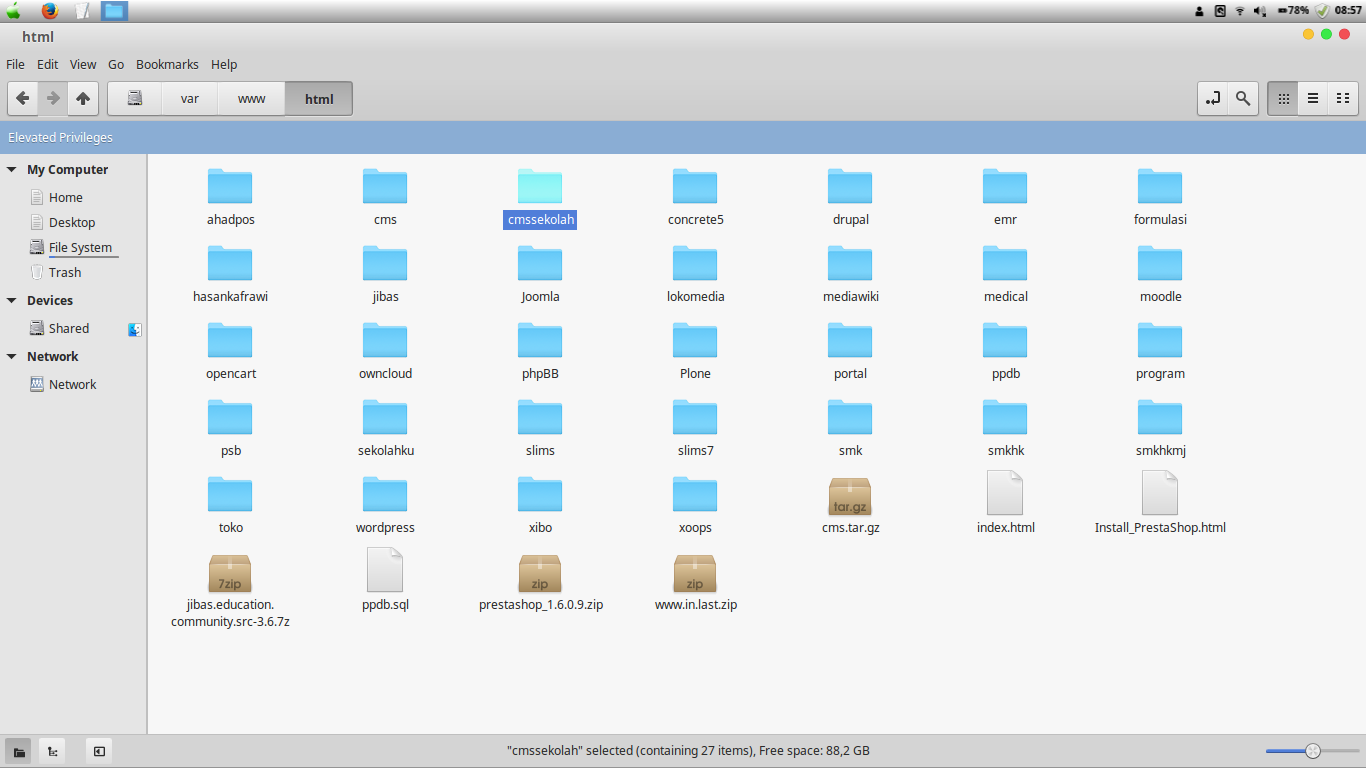Switch to icon view mode
The image size is (1366, 768).
pos(1283,99)
